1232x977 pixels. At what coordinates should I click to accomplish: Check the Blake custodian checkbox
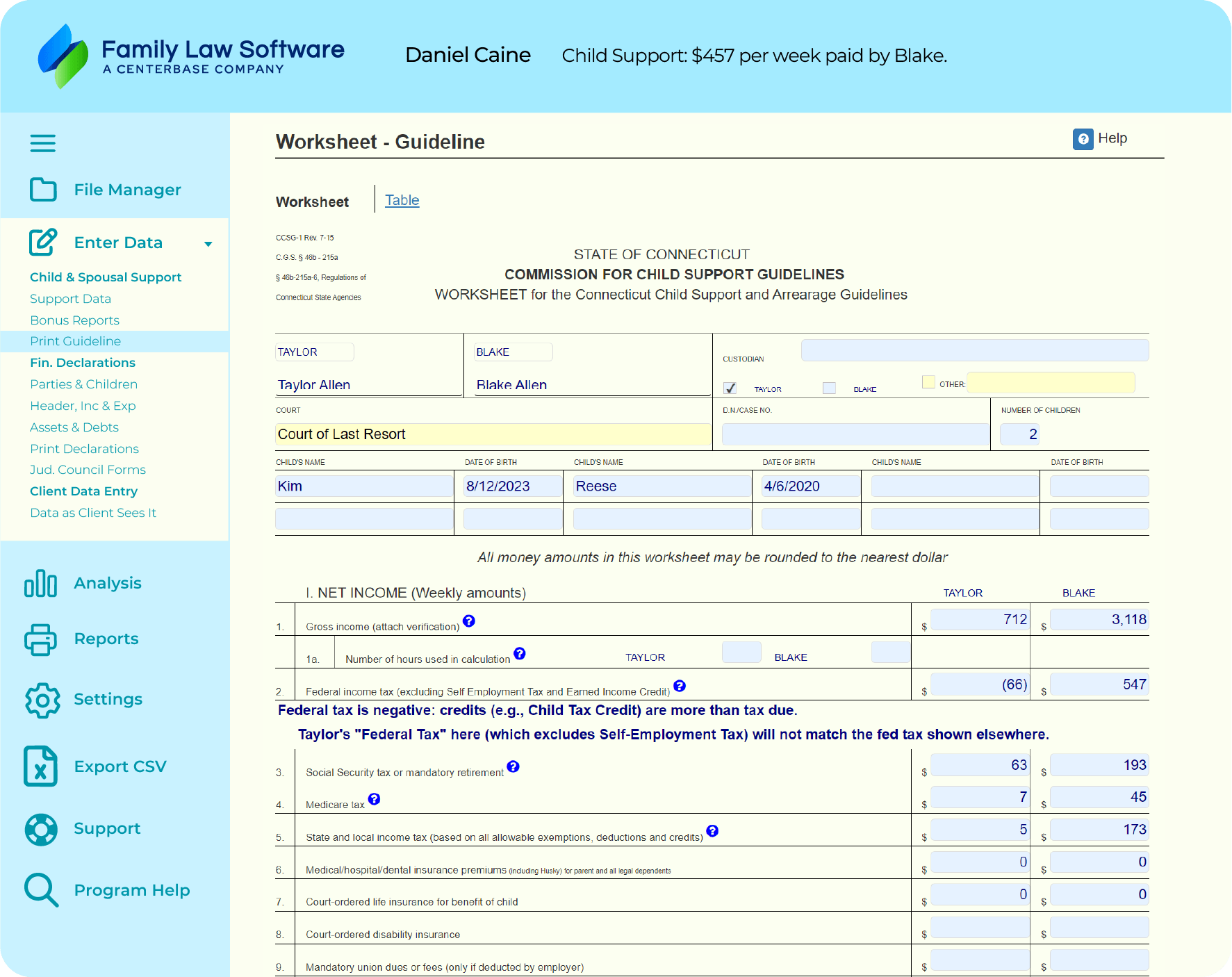[x=829, y=388]
